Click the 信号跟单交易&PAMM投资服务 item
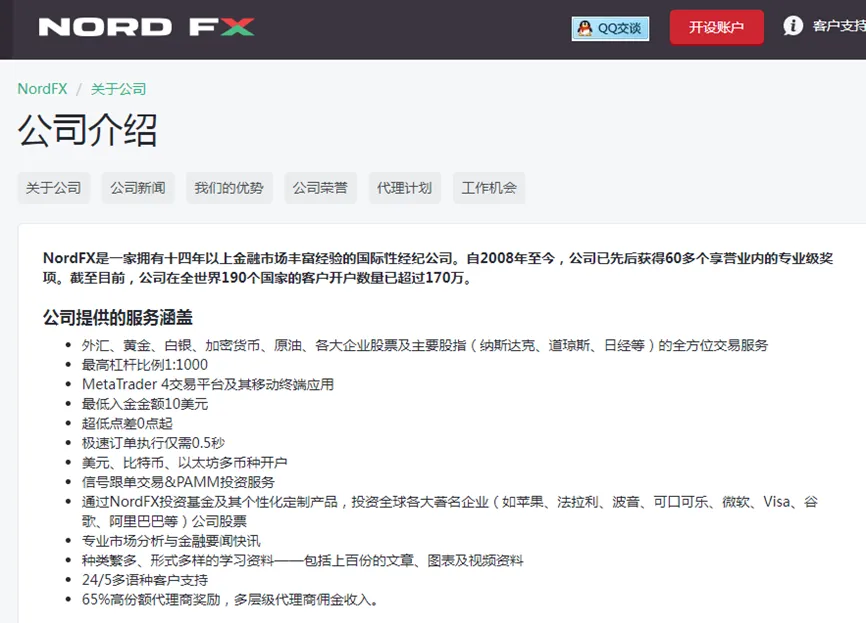866x623 pixels. click(178, 482)
